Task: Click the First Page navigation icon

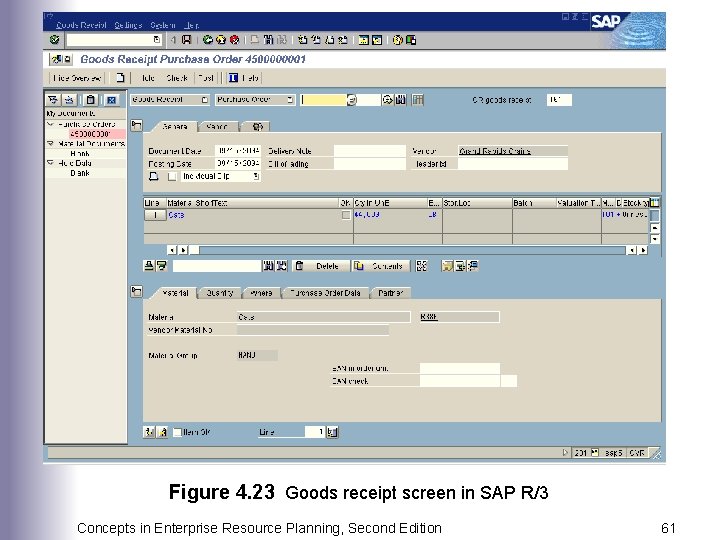Action: pyautogui.click(x=302, y=40)
